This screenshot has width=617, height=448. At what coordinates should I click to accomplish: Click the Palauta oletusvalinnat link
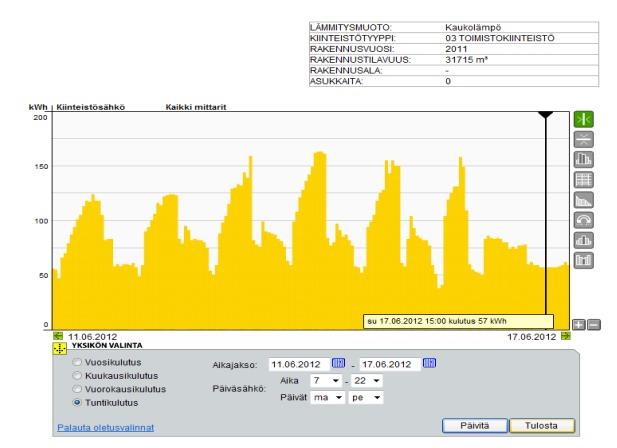coord(105,428)
